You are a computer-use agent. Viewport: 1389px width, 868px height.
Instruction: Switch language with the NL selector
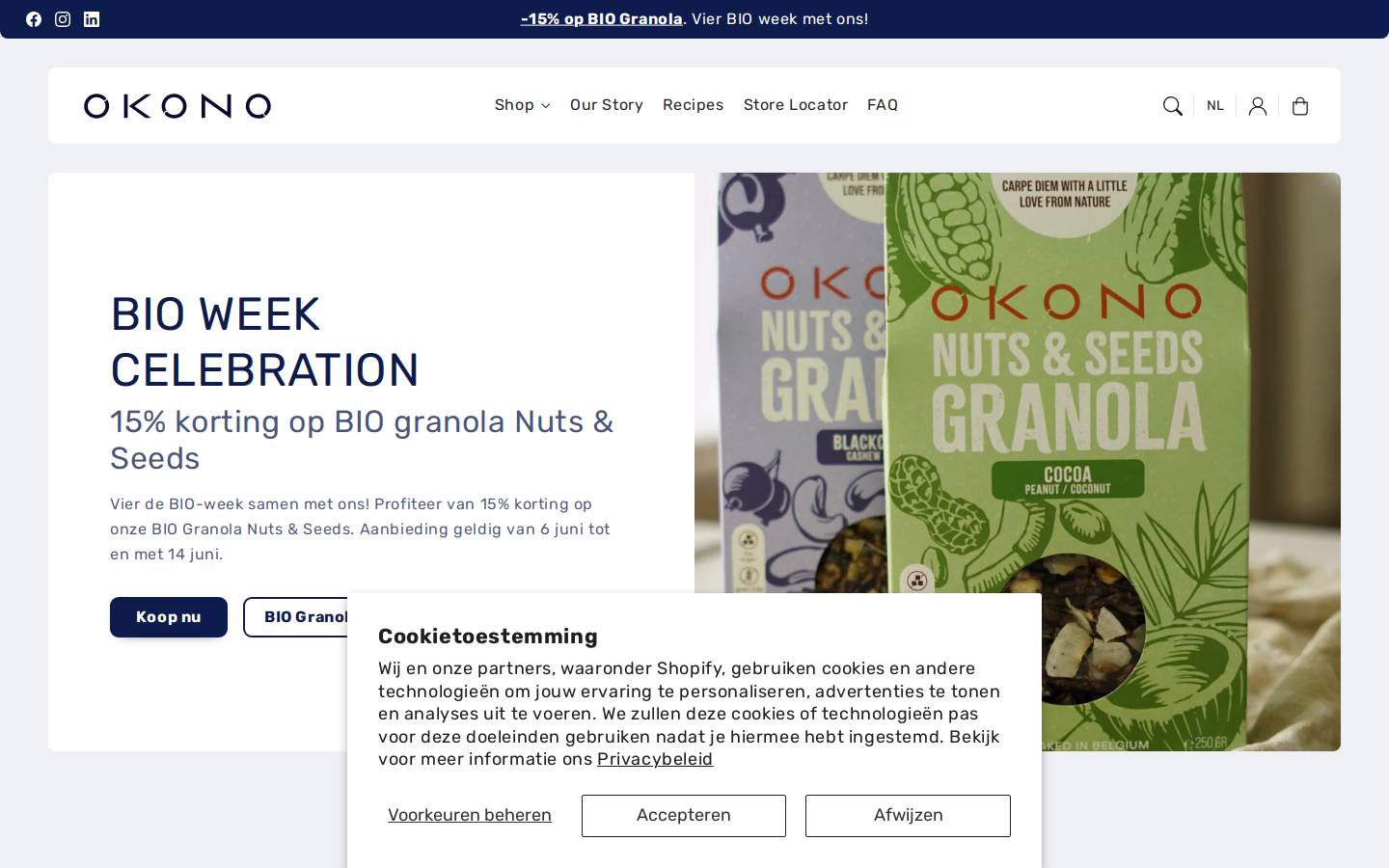coord(1215,106)
